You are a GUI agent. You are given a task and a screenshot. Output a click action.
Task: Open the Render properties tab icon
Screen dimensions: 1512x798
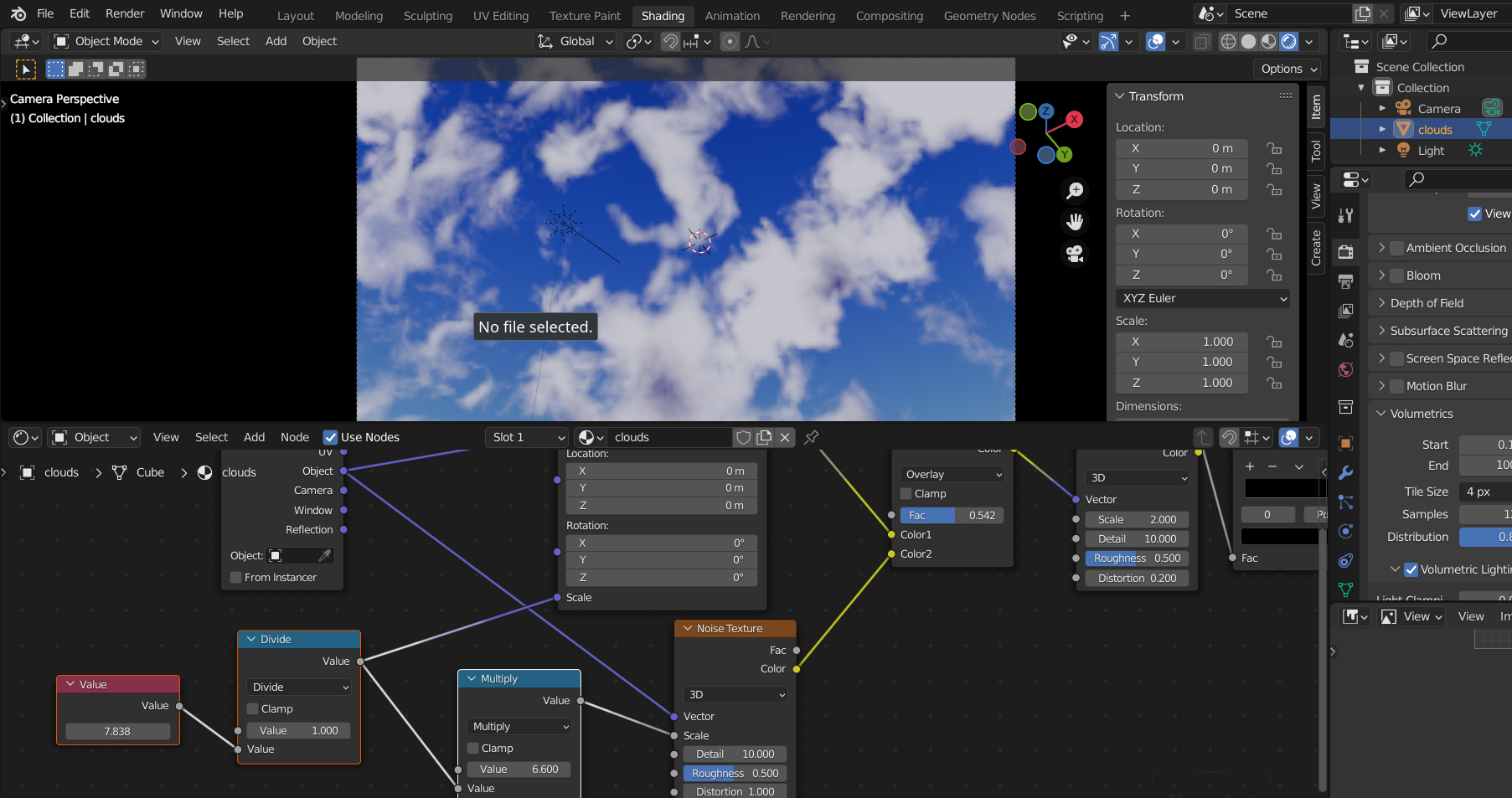(x=1346, y=251)
